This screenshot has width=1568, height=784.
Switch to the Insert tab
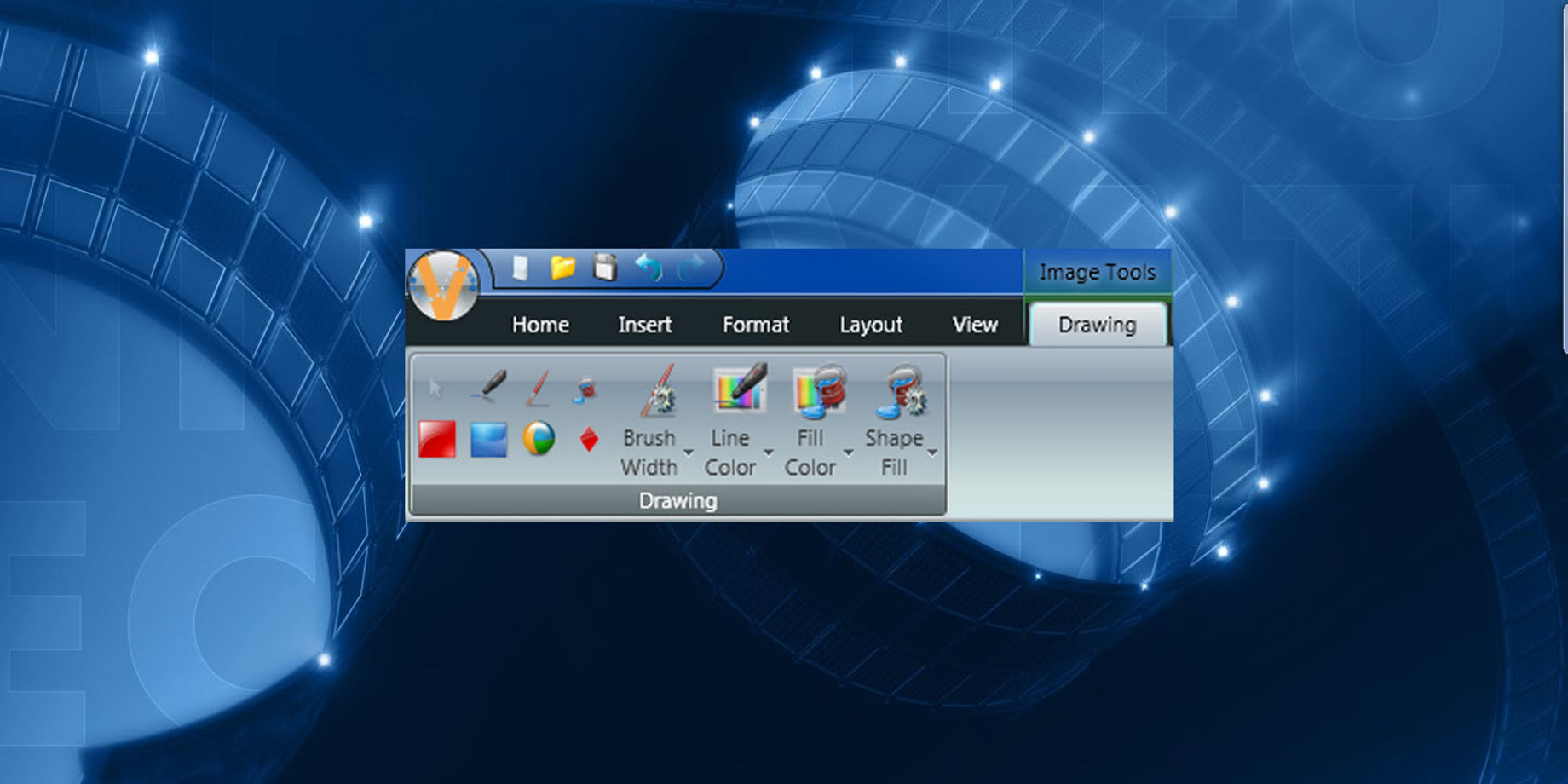coord(644,325)
